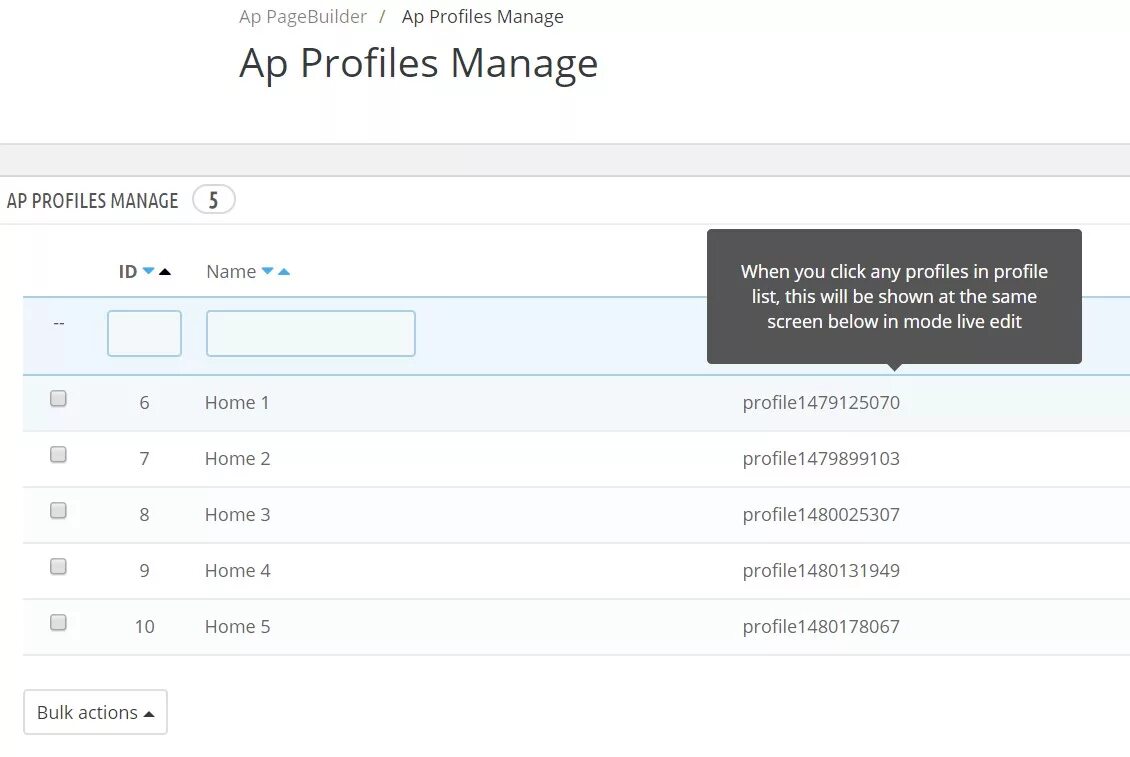Go to Ap PageBuilder breadcrumb link
Screen dimensions: 1130x757
pos(303,17)
